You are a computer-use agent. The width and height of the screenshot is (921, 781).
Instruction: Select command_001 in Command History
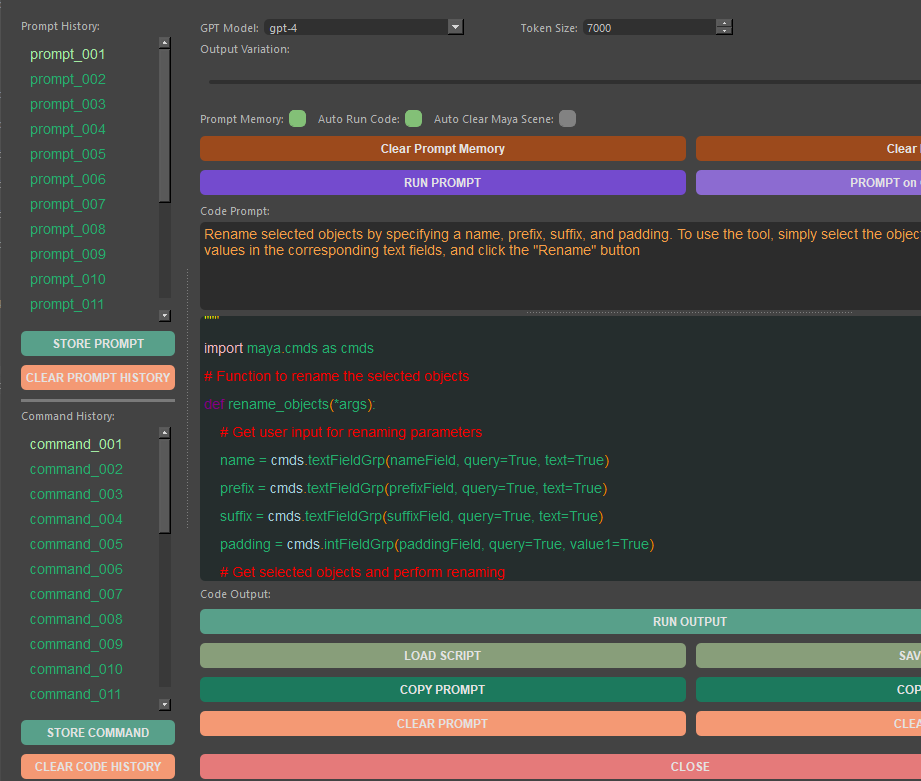coord(76,444)
